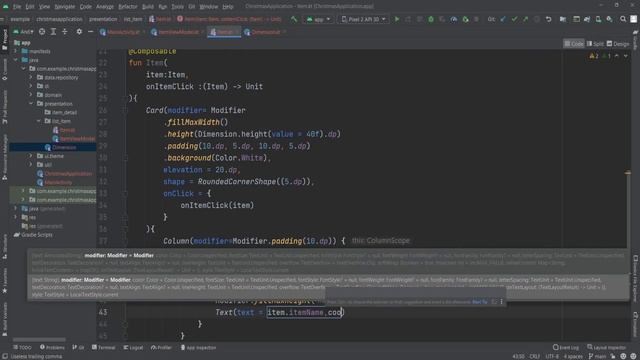Image resolution: width=640 pixels, height=360 pixels.
Task: Open the Profiler tool window
Action: coord(161,347)
